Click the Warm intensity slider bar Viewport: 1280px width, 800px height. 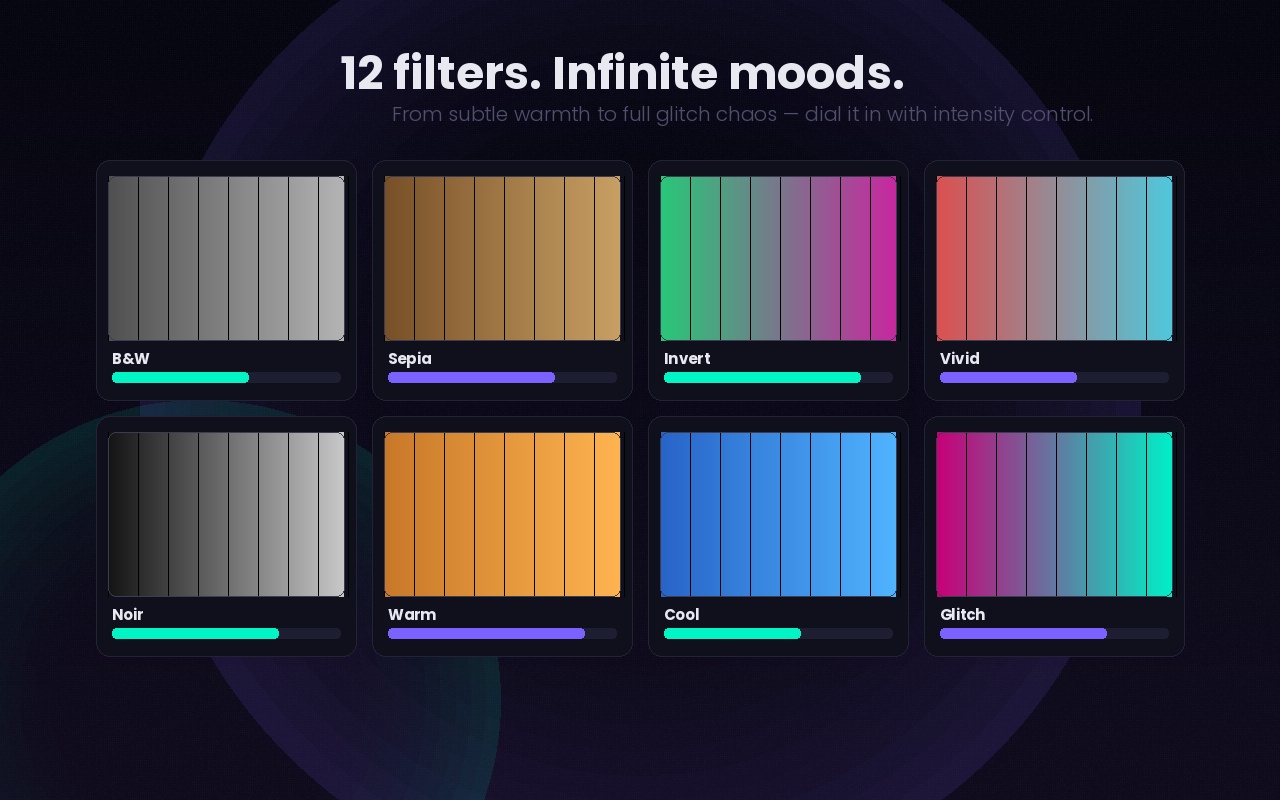[502, 634]
